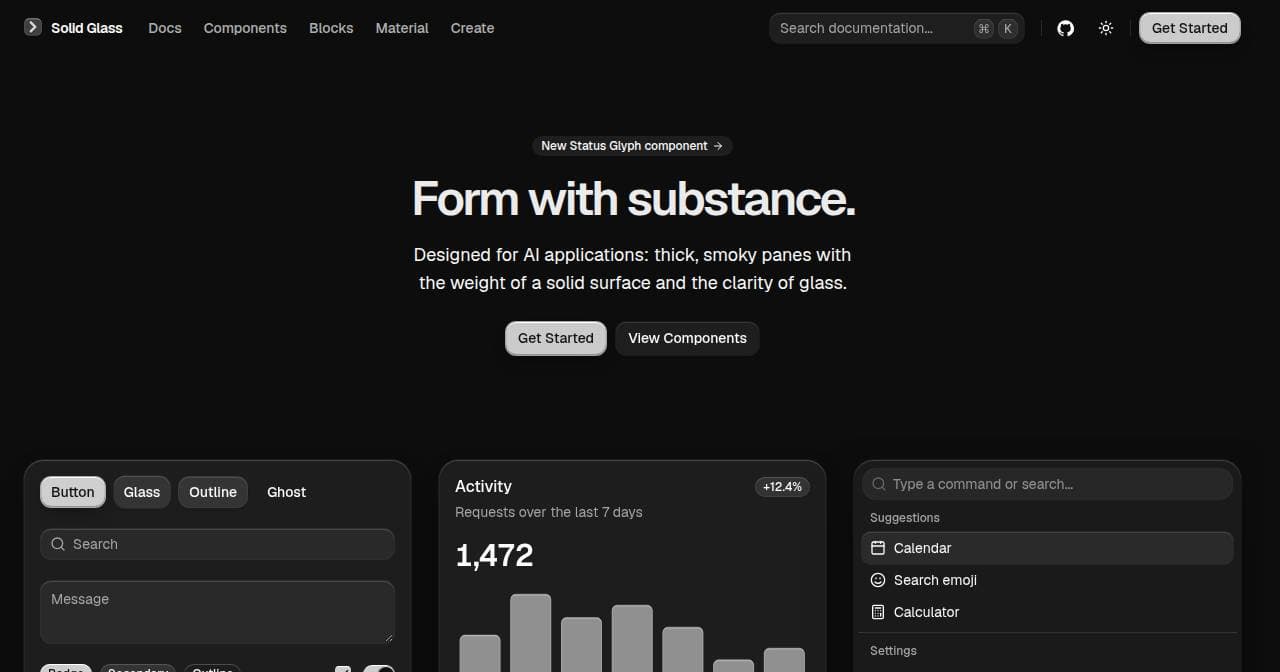Click the header Get Started button

(x=1190, y=28)
